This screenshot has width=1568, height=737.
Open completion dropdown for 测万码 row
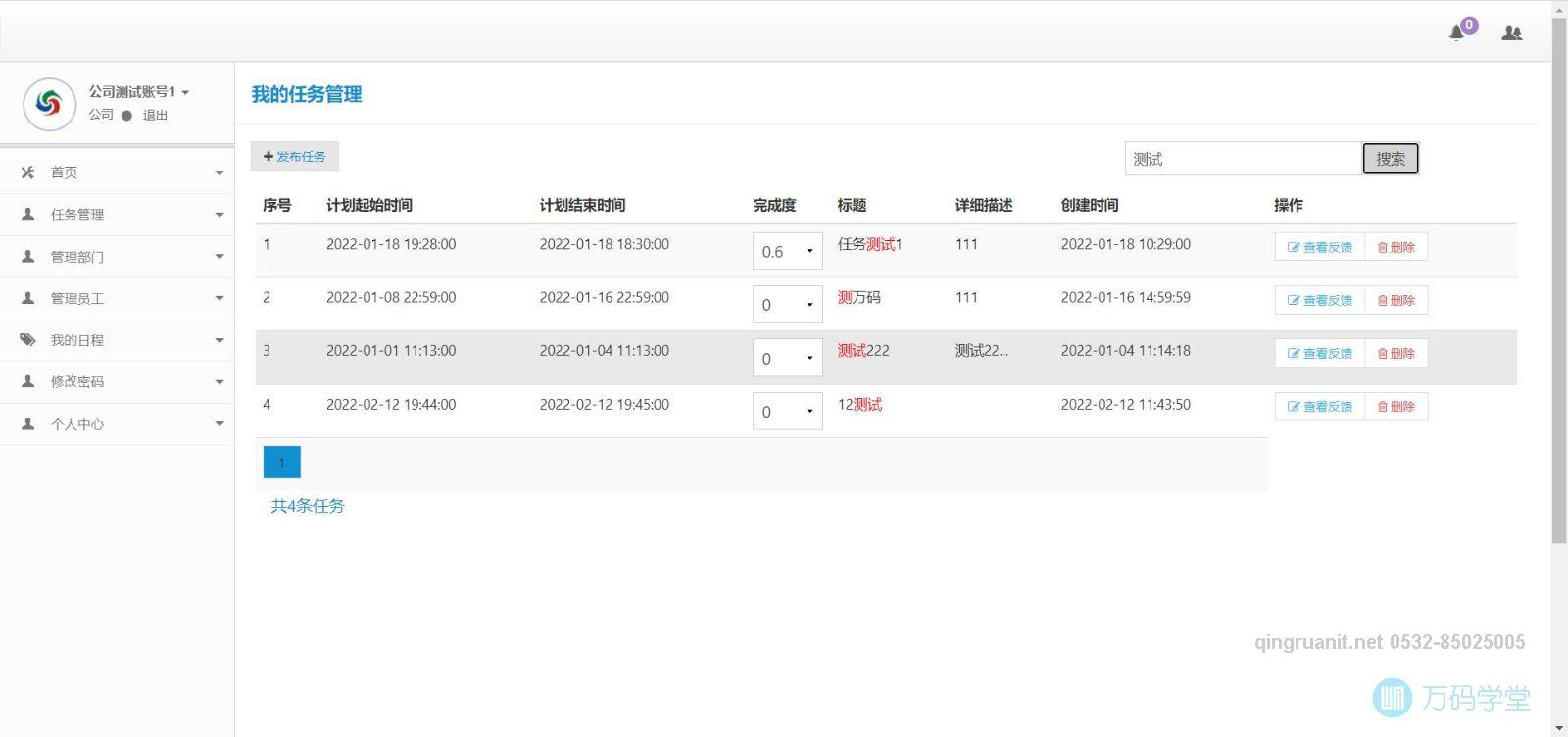pyautogui.click(x=787, y=305)
